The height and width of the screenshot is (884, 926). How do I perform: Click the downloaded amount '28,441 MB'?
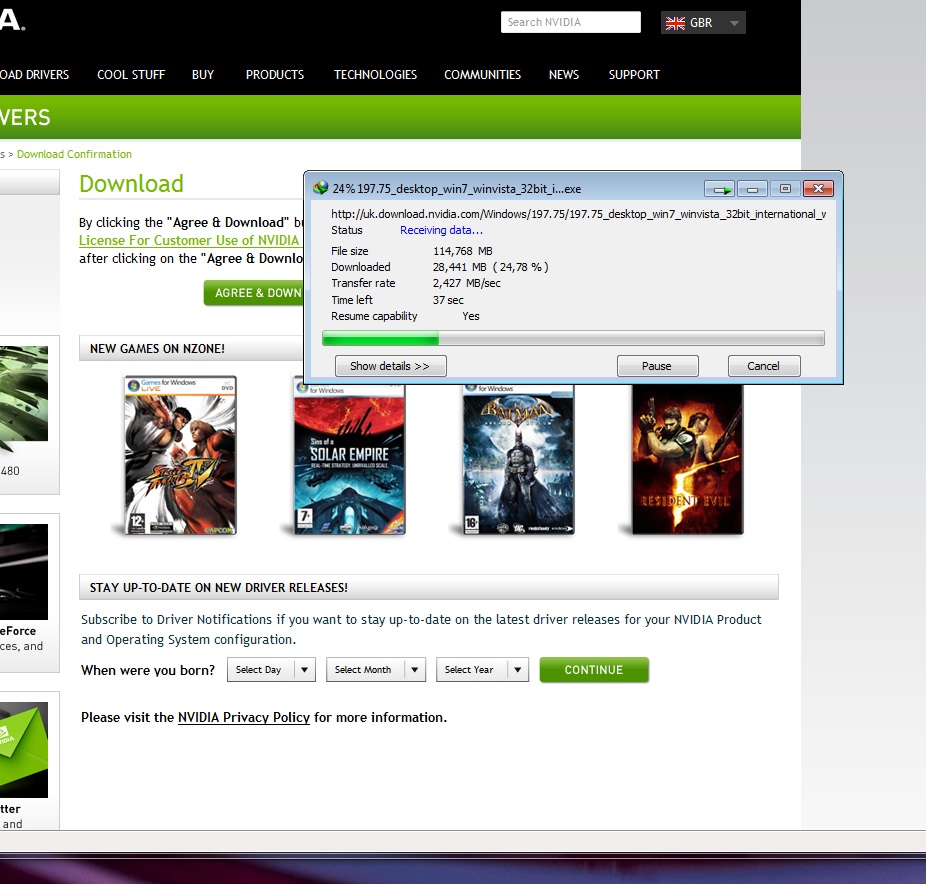[459, 268]
